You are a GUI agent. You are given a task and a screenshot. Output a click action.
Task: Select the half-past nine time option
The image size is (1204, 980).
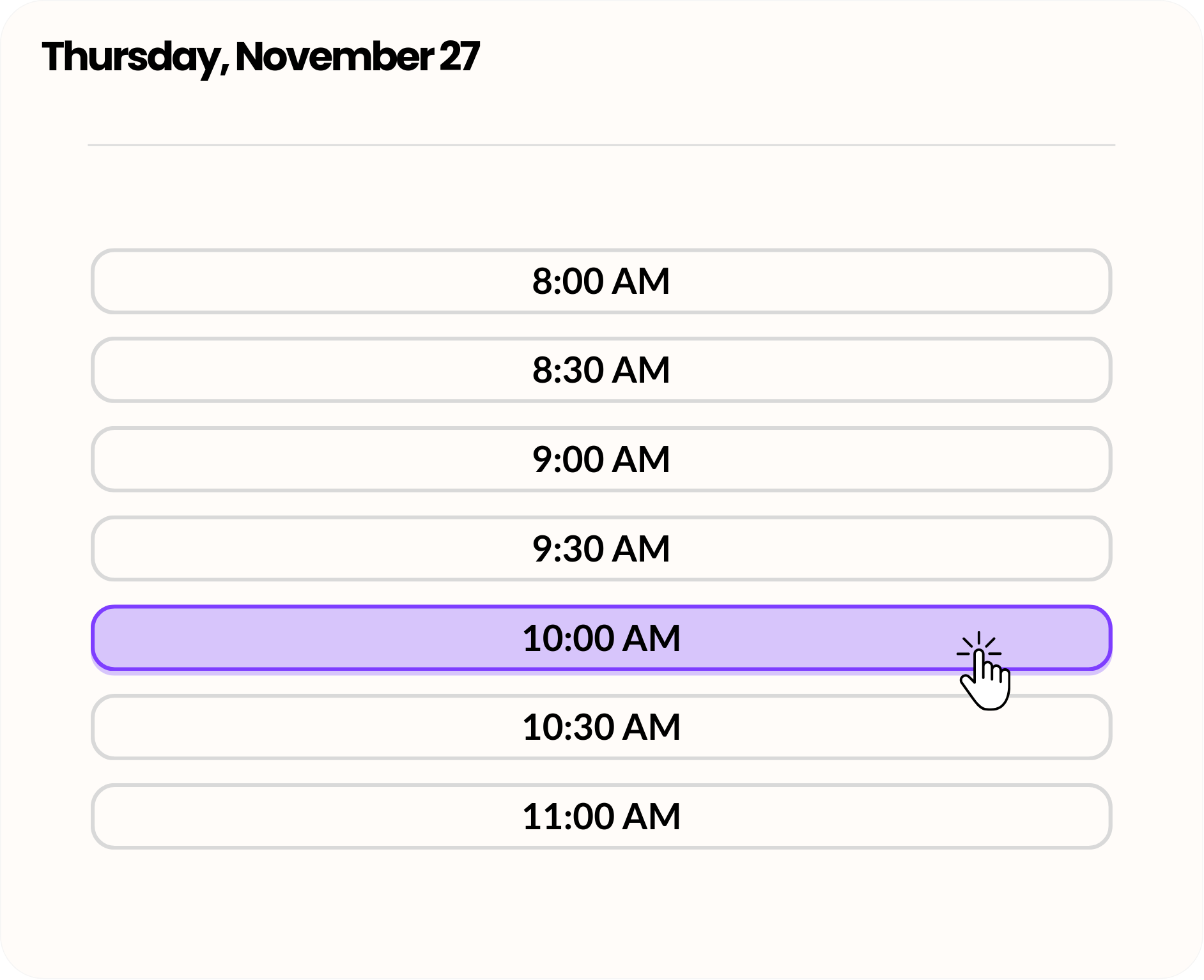point(601,549)
